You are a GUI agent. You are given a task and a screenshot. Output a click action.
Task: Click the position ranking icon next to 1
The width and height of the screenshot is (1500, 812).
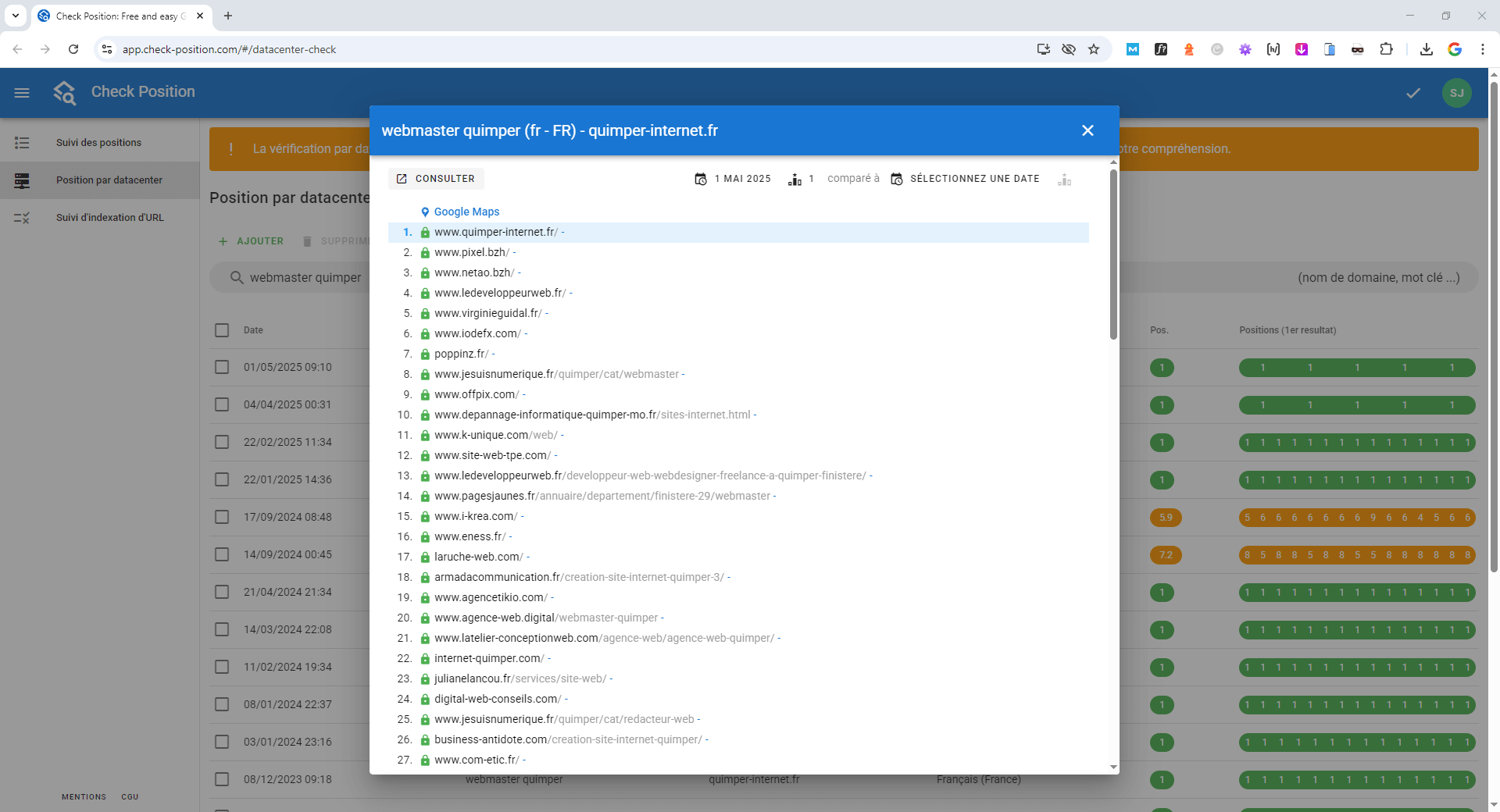tap(795, 180)
